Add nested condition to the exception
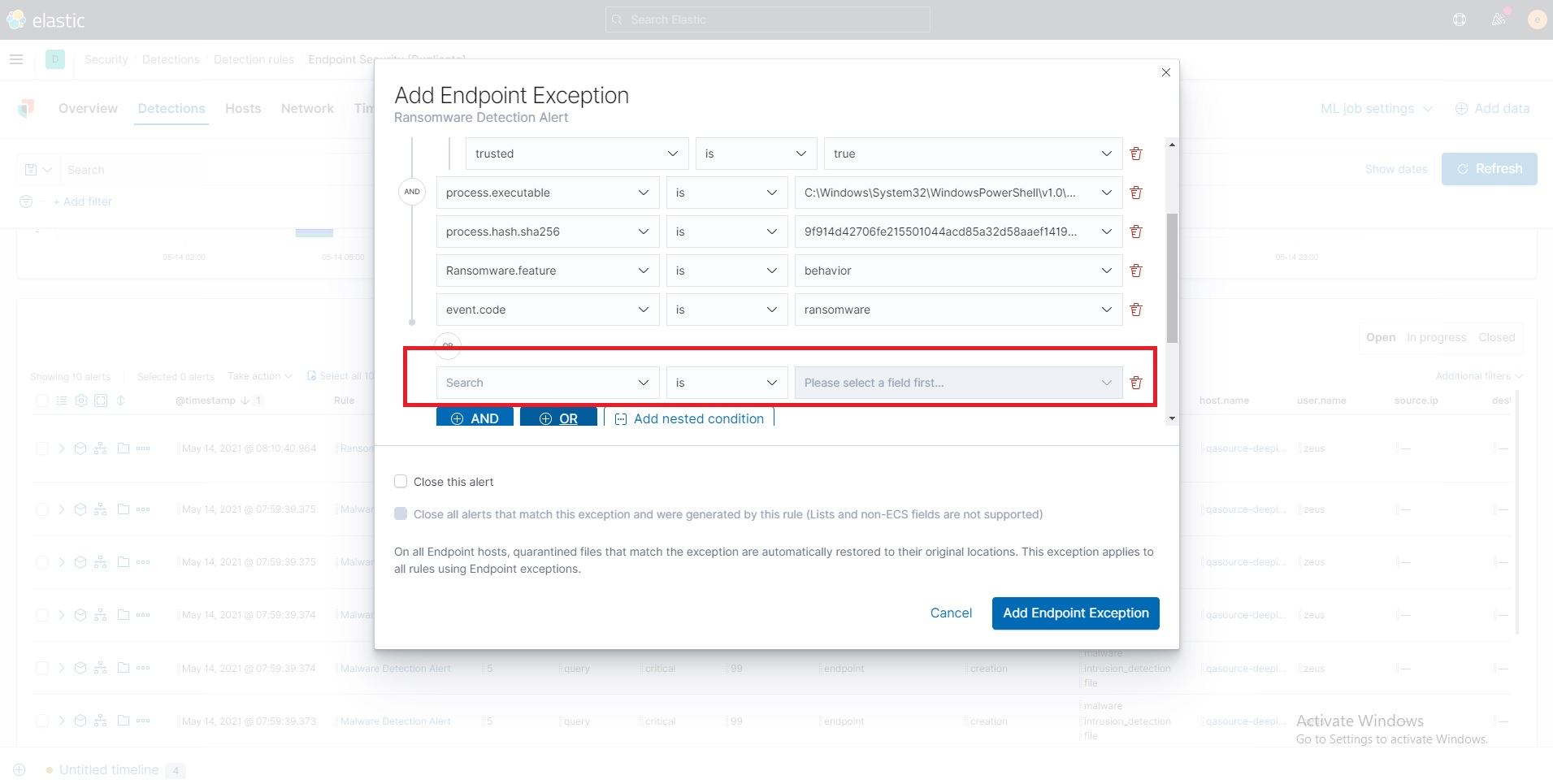 coord(689,418)
